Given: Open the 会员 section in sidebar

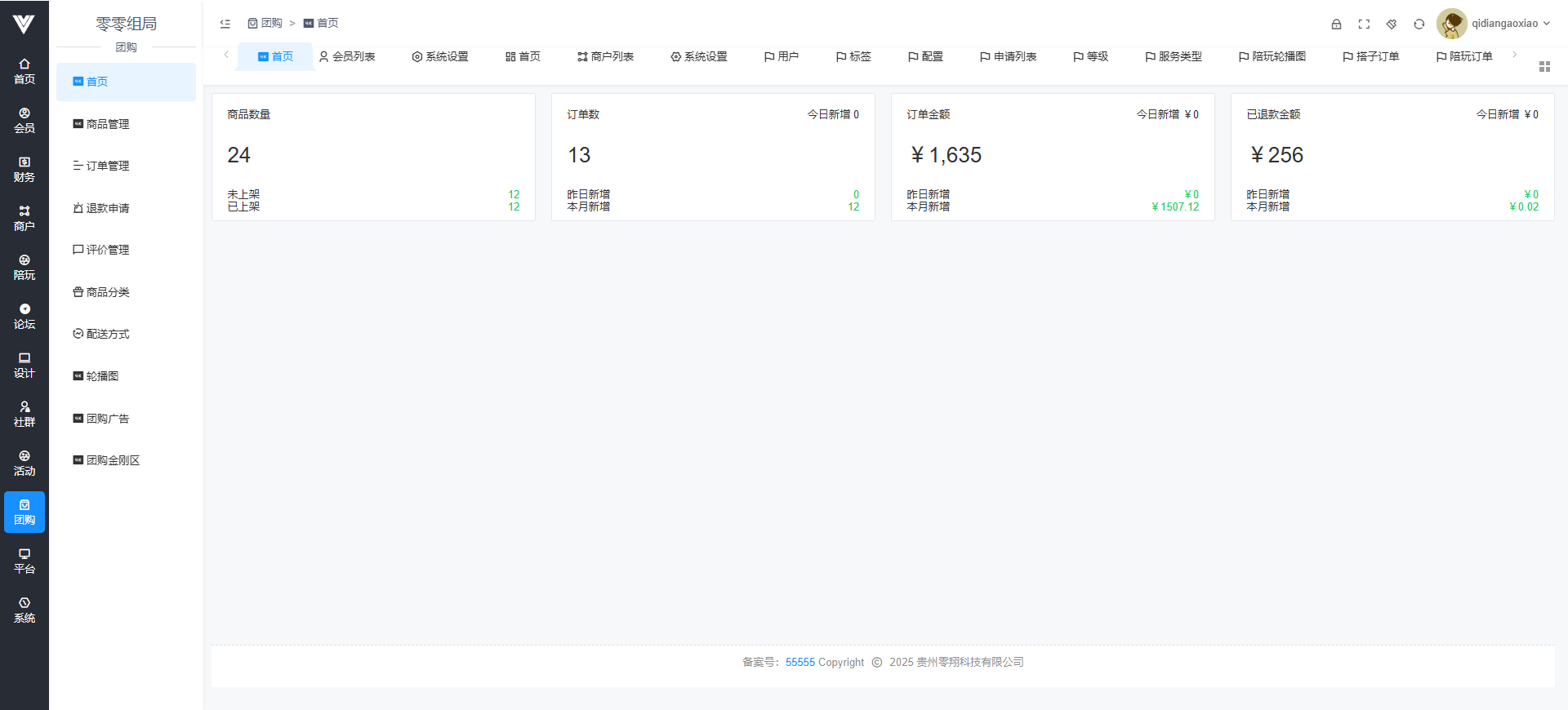Looking at the screenshot, I should 24,121.
